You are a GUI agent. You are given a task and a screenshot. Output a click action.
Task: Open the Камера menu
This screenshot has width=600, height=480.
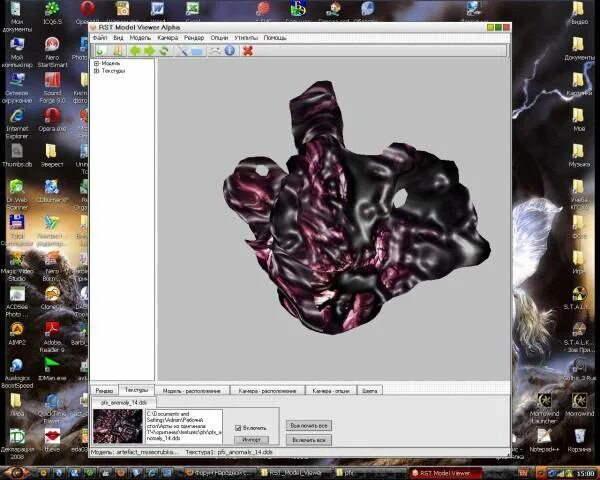[x=168, y=38]
